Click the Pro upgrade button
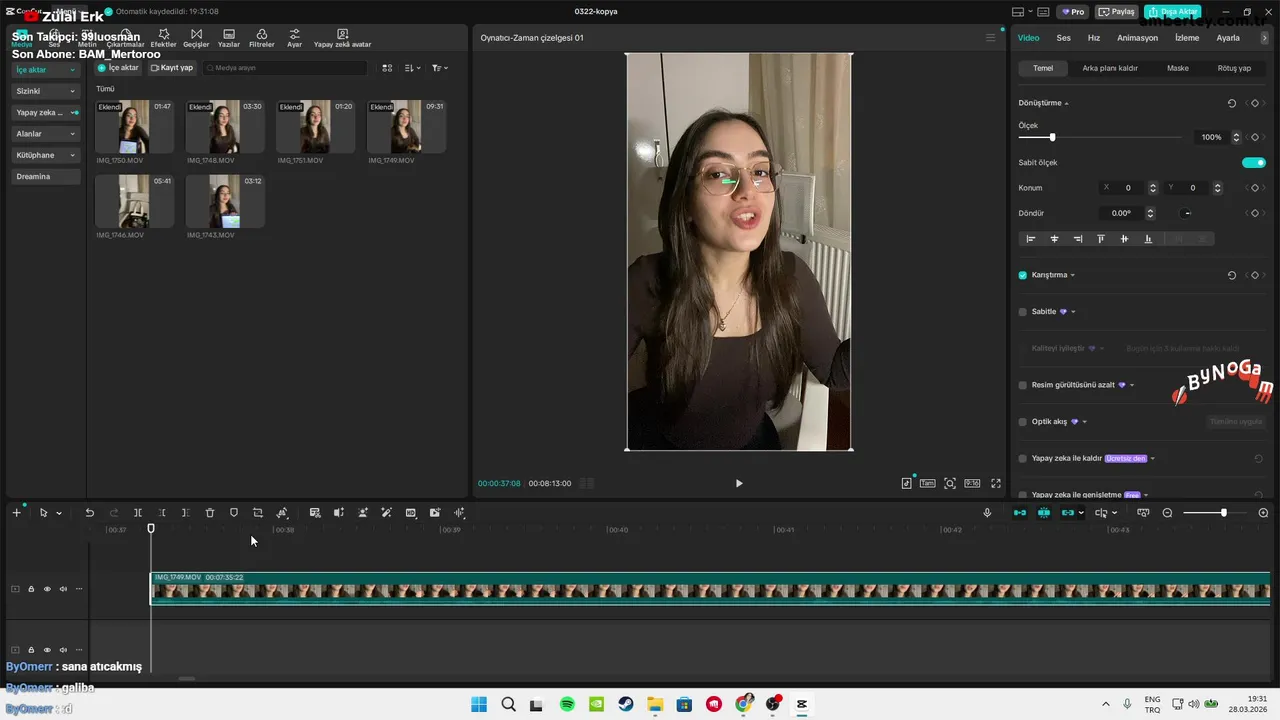 (x=1073, y=12)
